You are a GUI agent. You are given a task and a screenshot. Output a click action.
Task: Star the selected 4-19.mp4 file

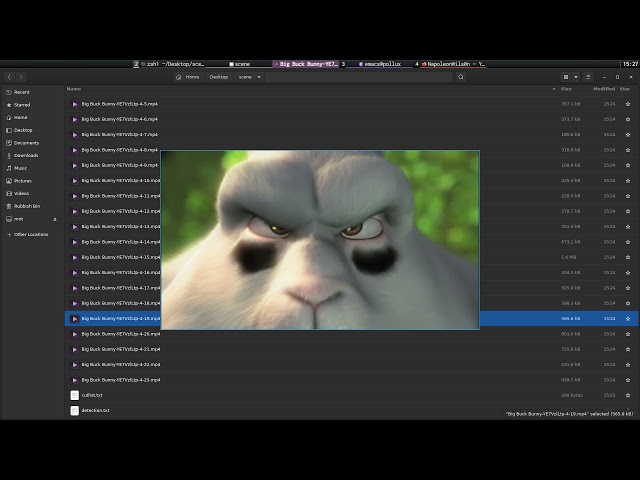coord(628,318)
